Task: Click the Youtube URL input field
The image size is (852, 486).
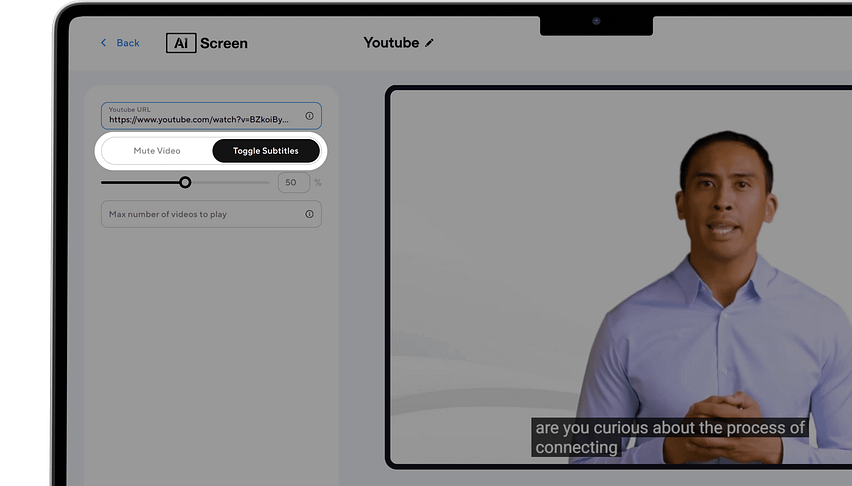Action: tap(211, 116)
